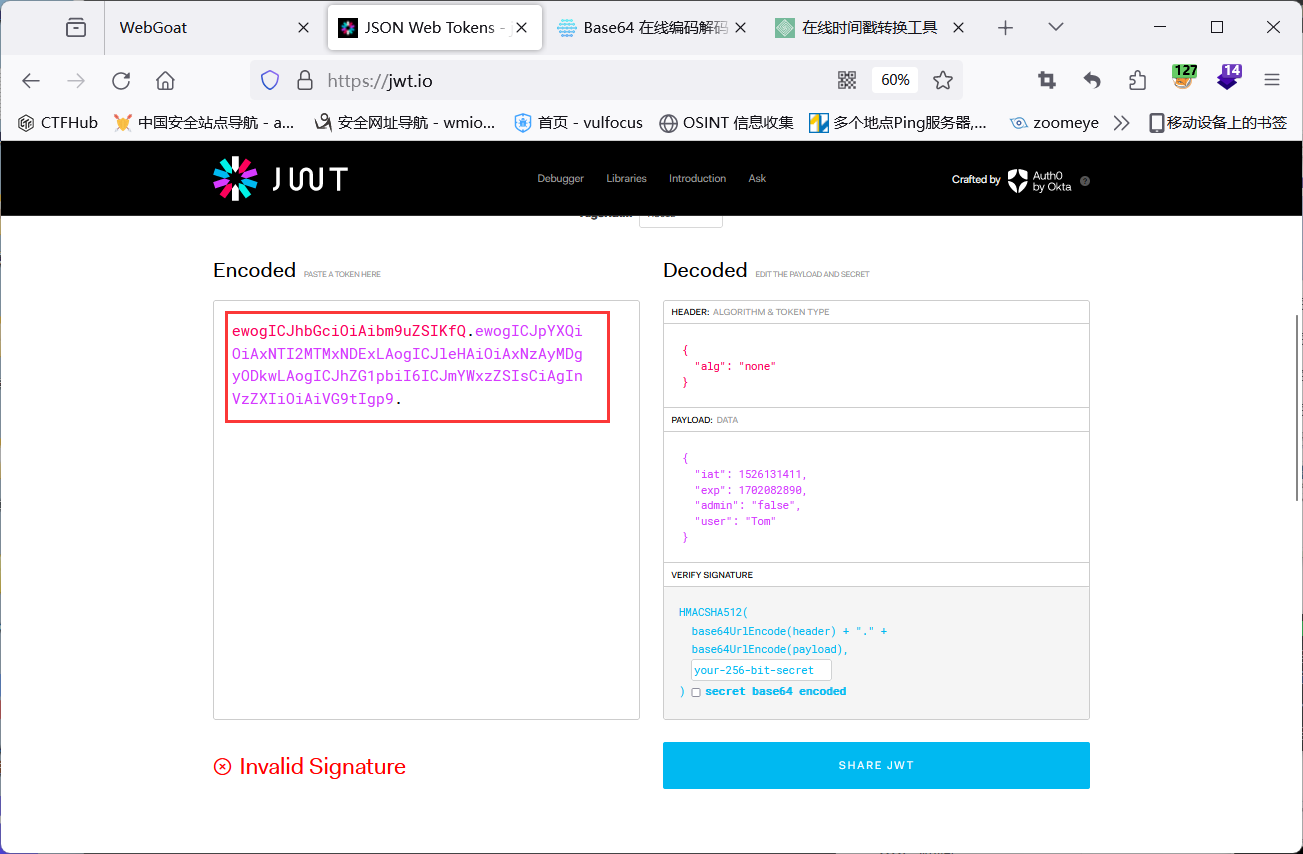Open the Firefox application menu
The height and width of the screenshot is (854, 1303).
(x=1272, y=81)
